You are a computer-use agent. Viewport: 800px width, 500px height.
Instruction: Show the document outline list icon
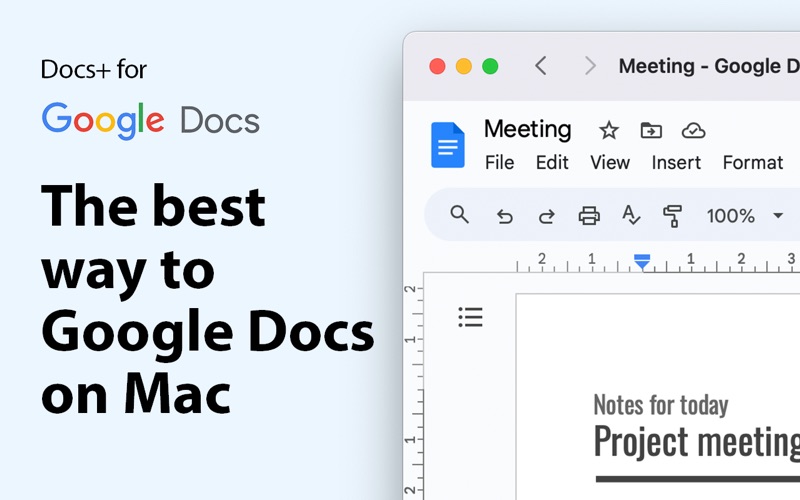(470, 317)
